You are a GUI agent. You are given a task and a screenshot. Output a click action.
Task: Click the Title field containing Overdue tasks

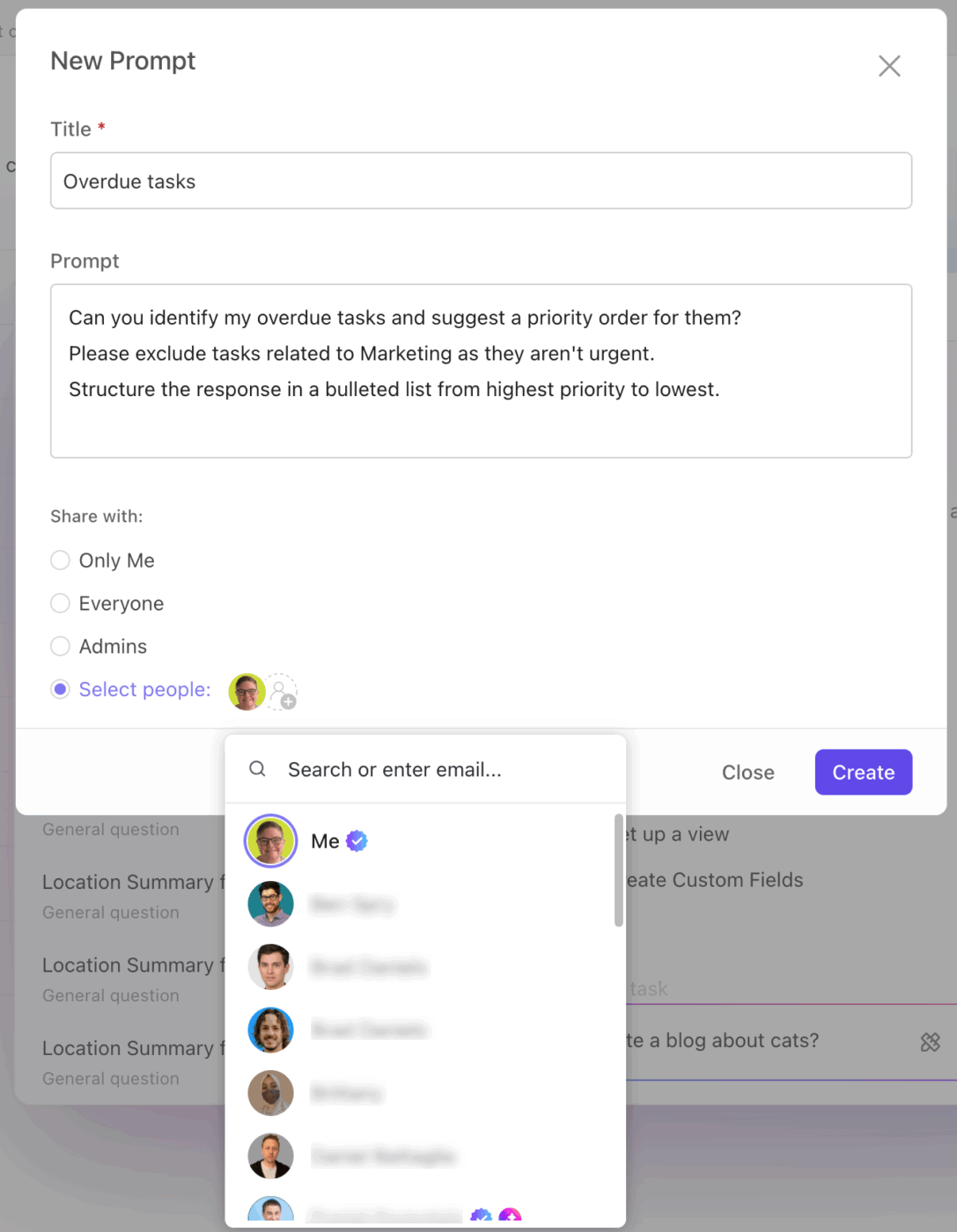click(481, 180)
